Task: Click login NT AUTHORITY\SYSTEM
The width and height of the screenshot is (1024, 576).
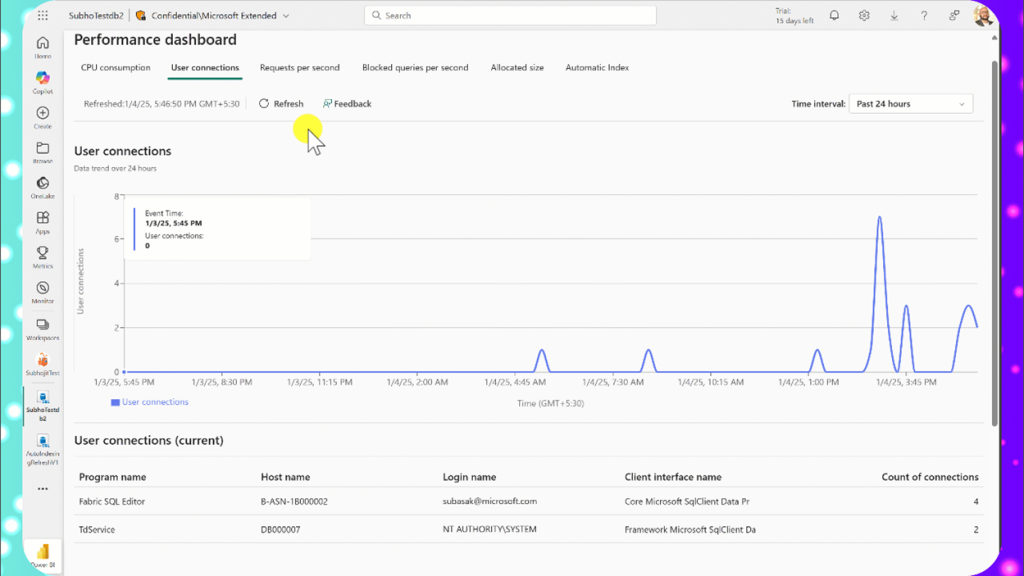Action: [490, 530]
